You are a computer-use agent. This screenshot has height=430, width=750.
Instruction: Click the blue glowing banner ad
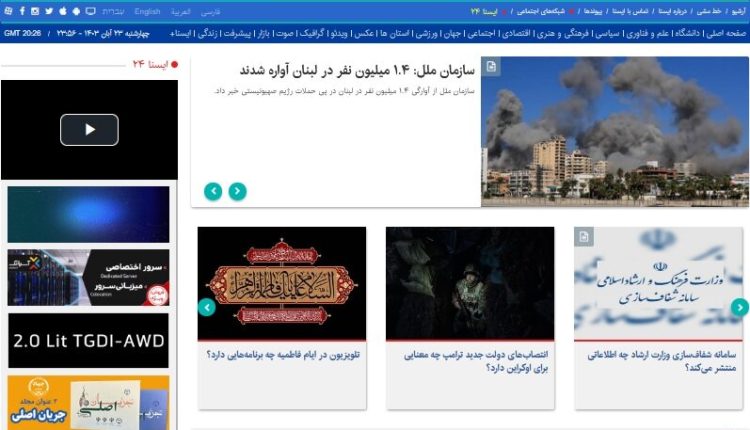[x=88, y=214]
